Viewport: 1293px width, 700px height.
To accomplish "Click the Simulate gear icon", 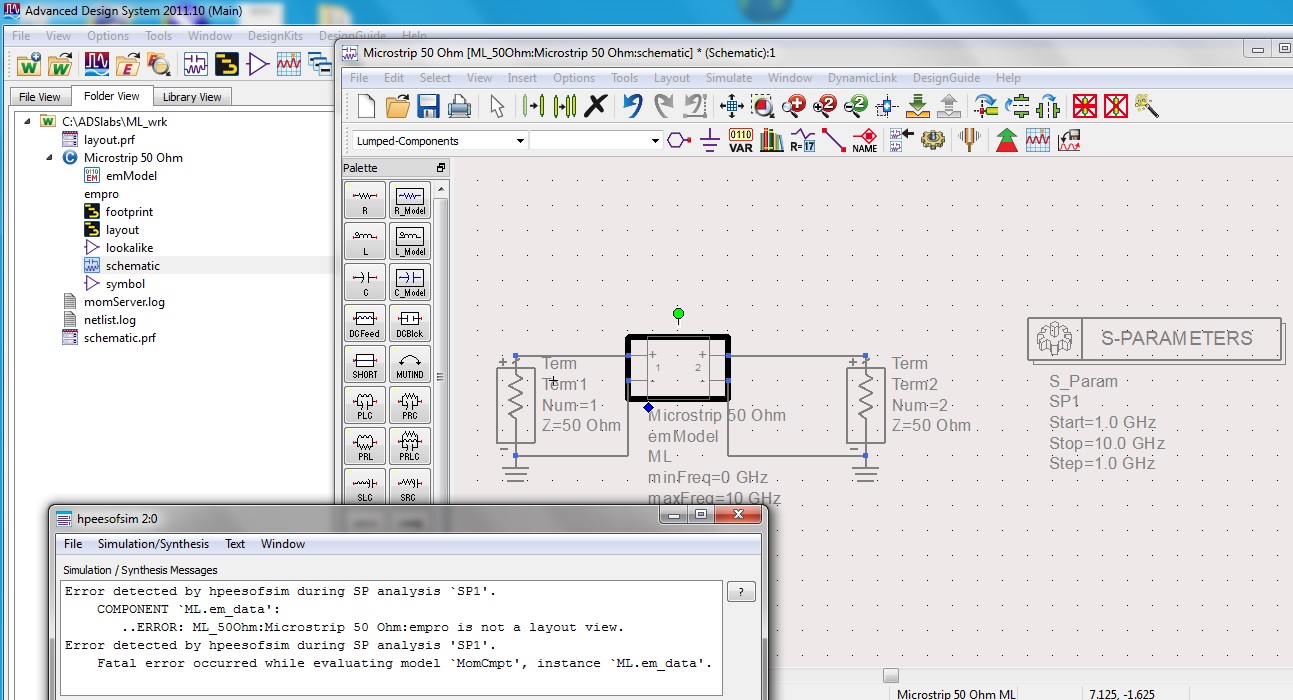I will (x=932, y=140).
